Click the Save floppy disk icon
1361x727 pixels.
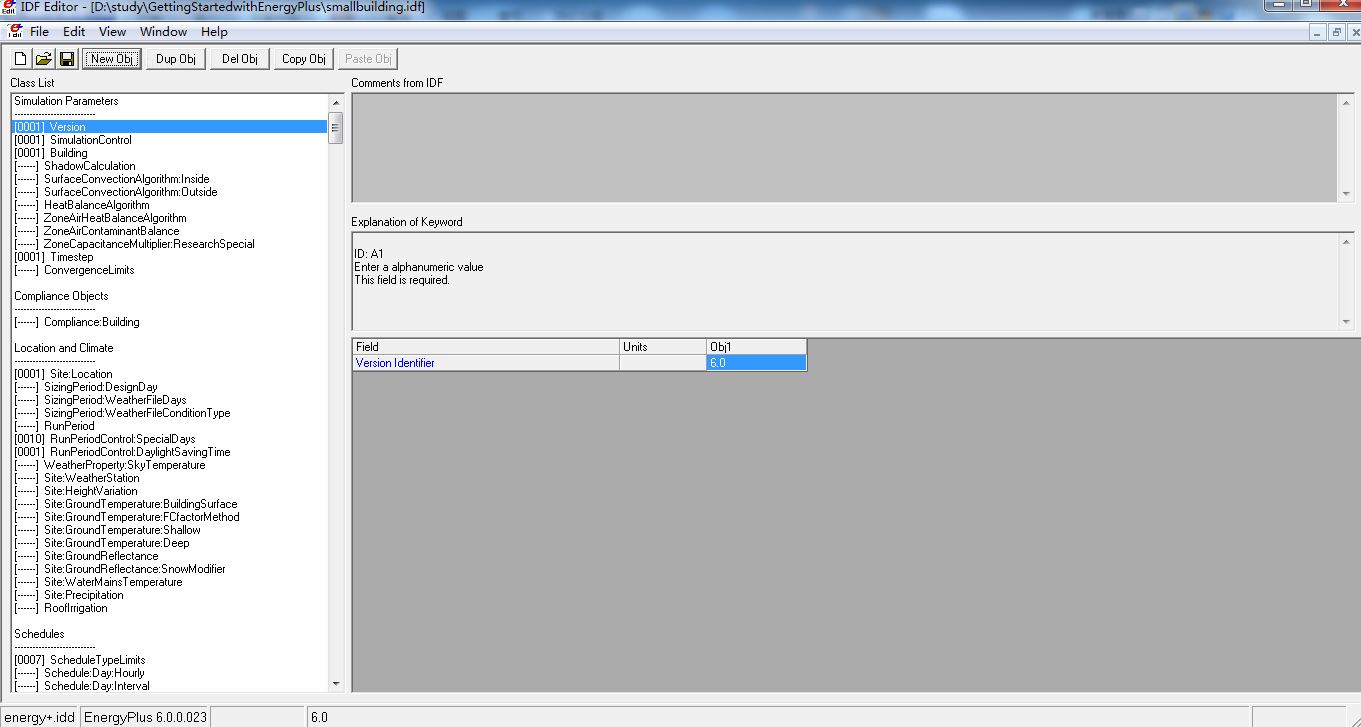[67, 59]
